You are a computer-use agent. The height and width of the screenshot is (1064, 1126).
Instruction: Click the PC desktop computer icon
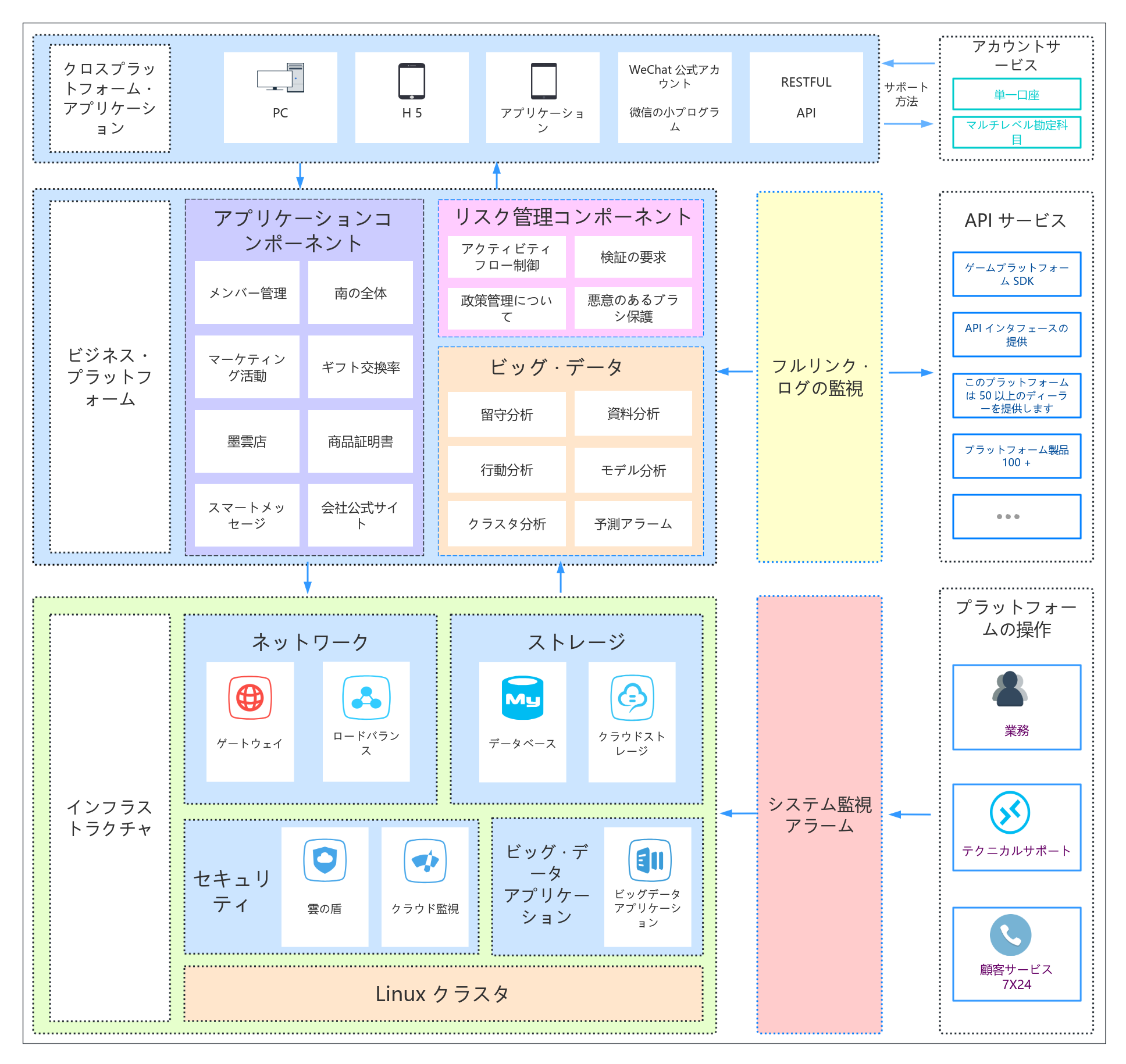(280, 78)
